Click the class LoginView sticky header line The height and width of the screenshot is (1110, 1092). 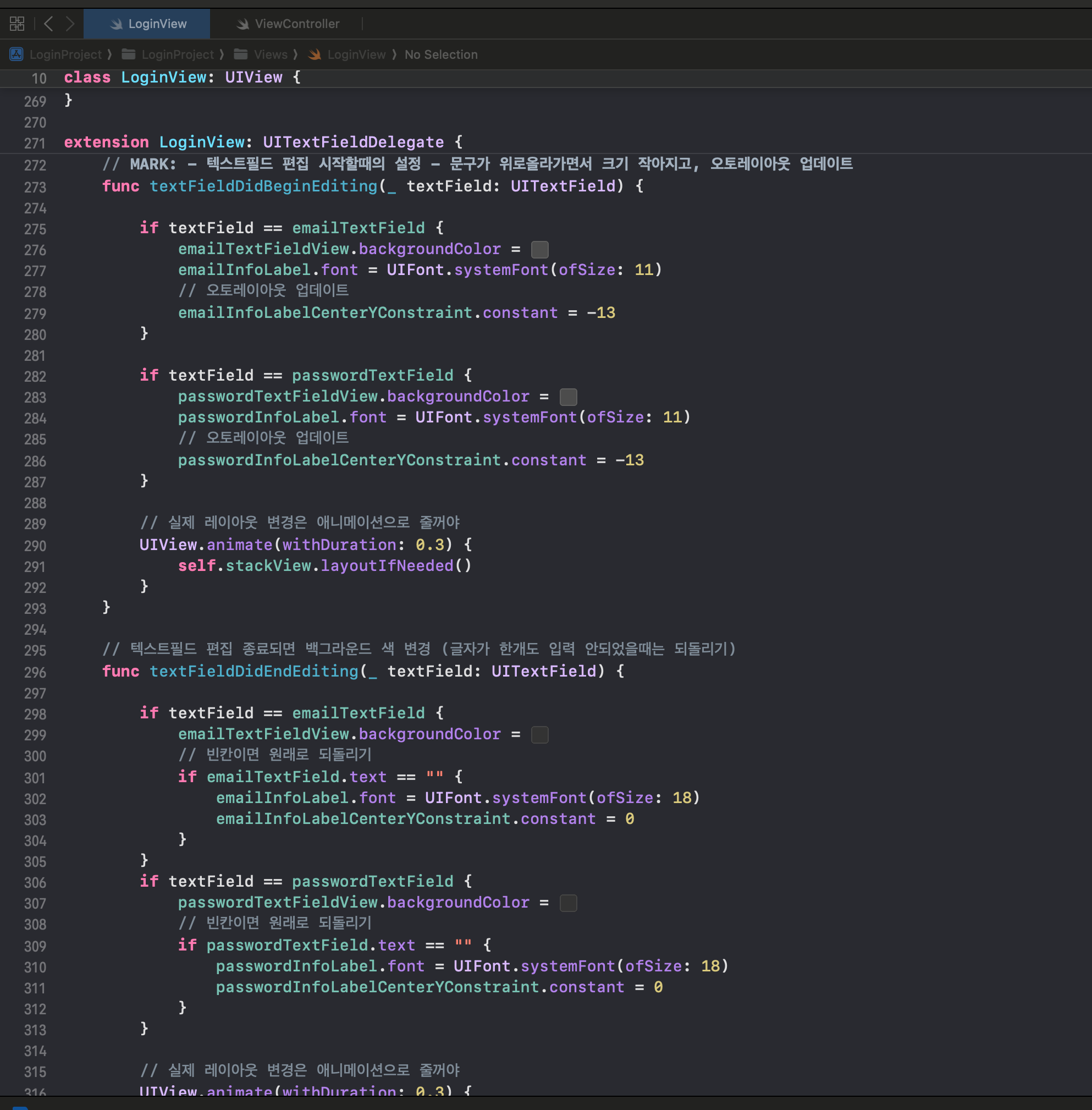click(x=546, y=78)
